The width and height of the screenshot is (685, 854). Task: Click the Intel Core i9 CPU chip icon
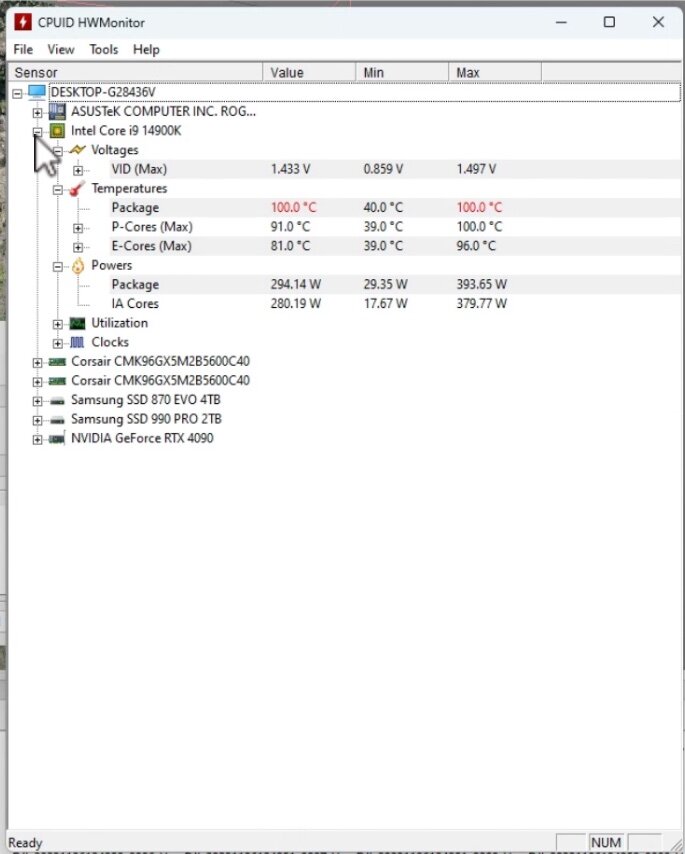click(57, 131)
